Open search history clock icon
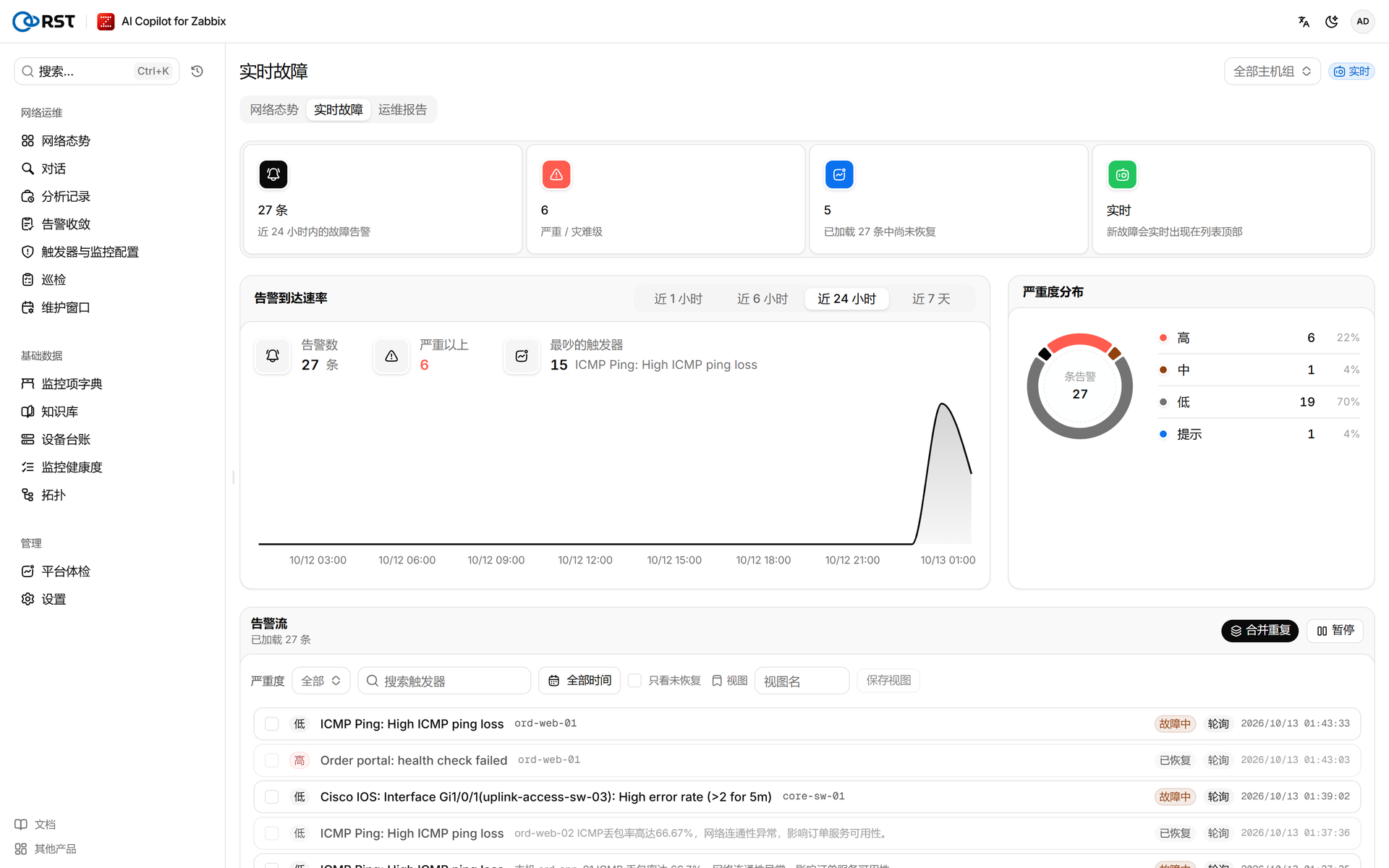Image resolution: width=1389 pixels, height=868 pixels. [197, 71]
